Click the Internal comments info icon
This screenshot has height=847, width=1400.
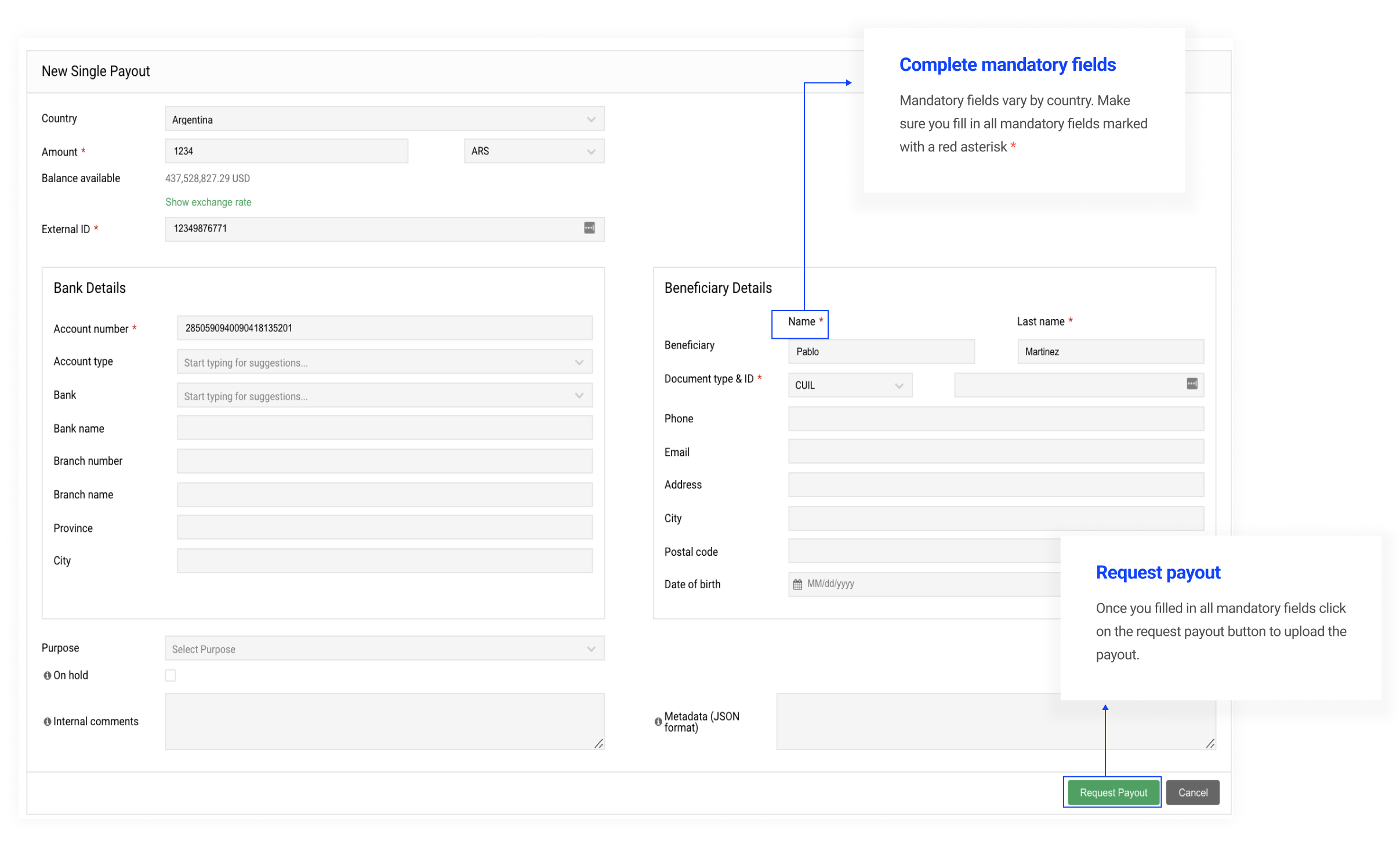tap(47, 722)
